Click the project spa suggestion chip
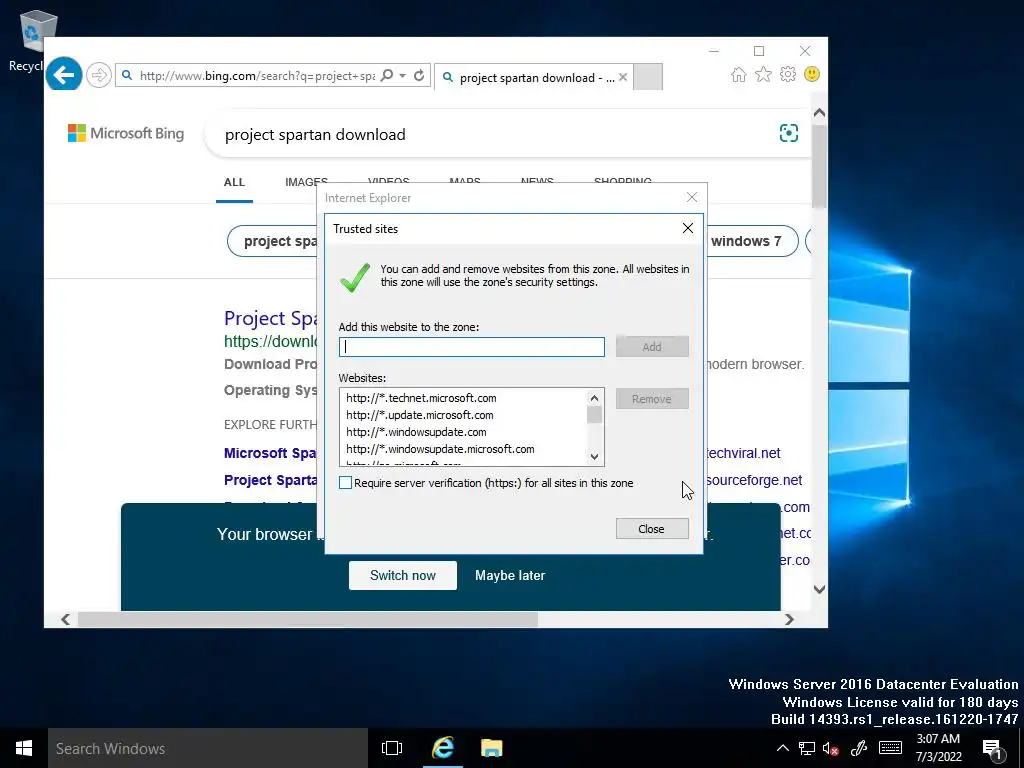This screenshot has width=1024, height=768. [x=274, y=241]
